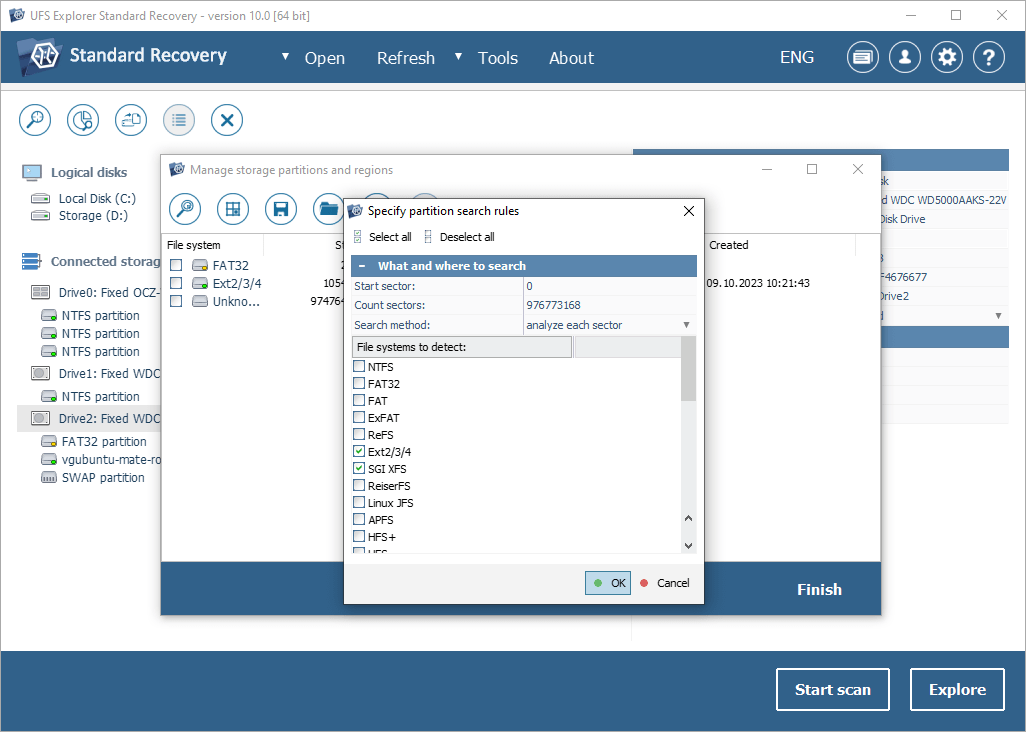
Task: Click the file systems list vertical scrollbar
Action: coord(688,370)
